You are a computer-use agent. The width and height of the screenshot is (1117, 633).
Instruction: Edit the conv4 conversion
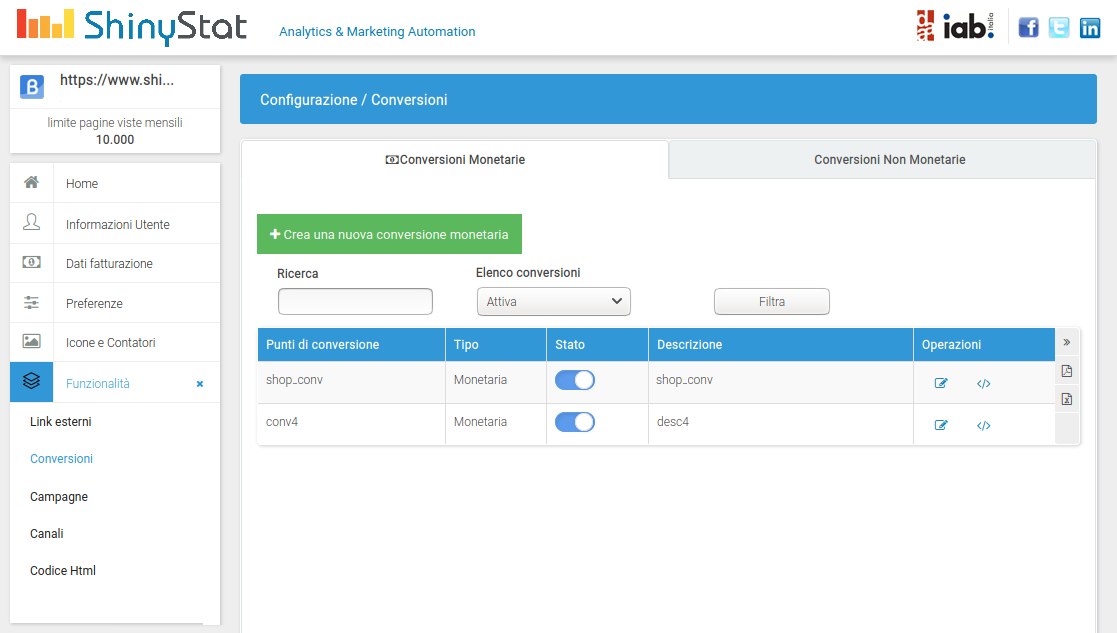click(x=940, y=426)
